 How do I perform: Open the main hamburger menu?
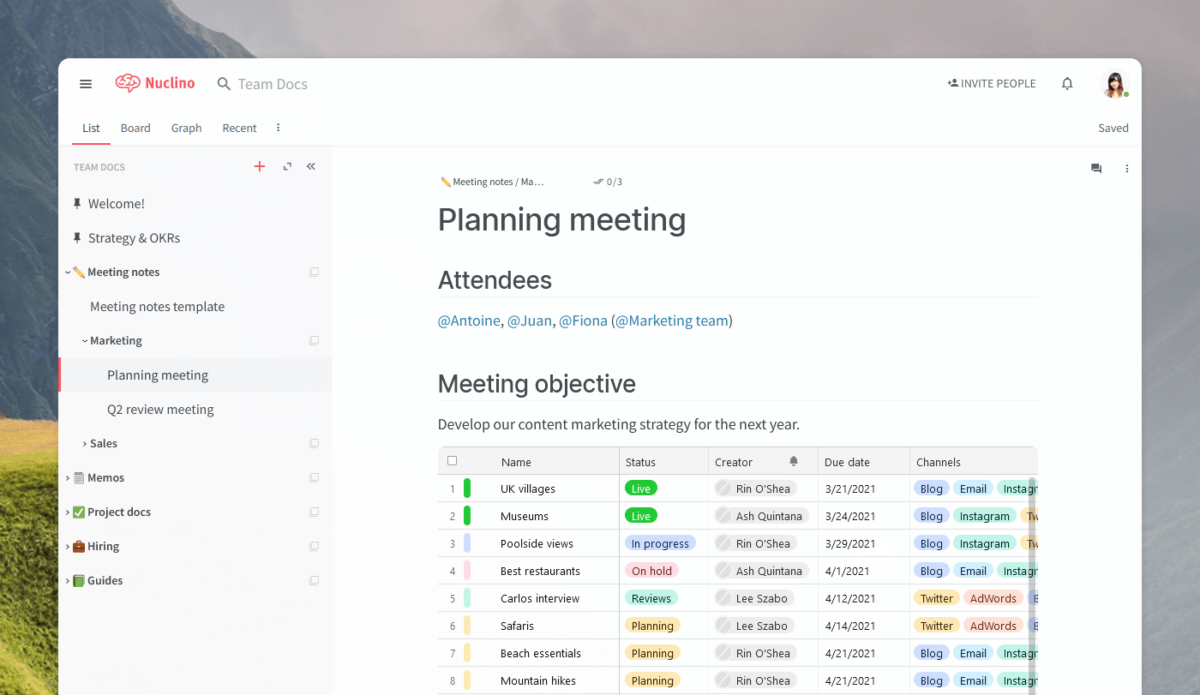pos(86,84)
